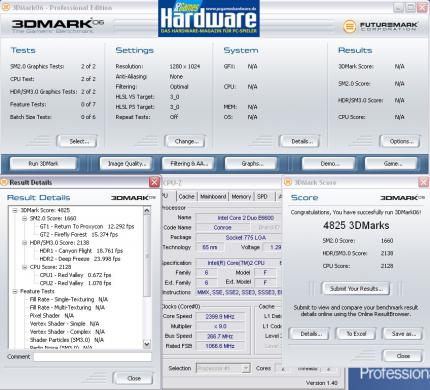
Task: Open system Details... button under System
Action: pyautogui.click(x=300, y=141)
